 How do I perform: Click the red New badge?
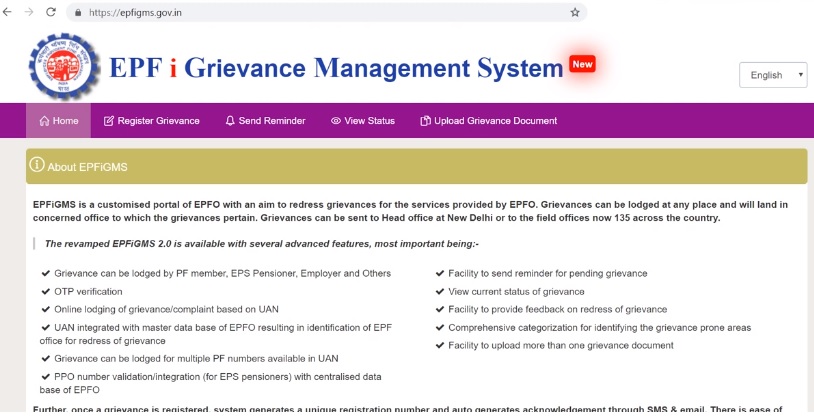(582, 64)
